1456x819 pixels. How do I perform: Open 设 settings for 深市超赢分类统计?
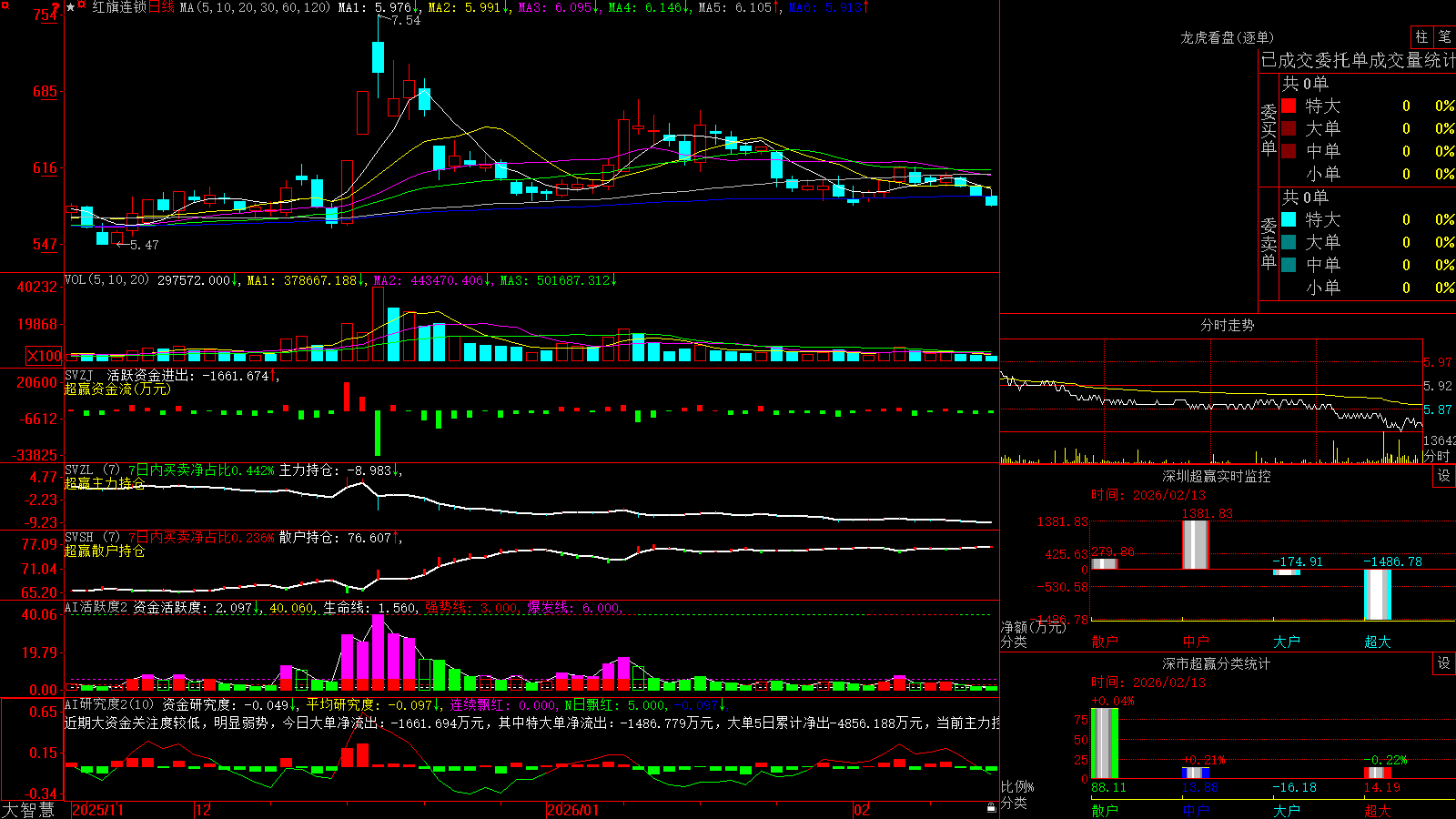1444,663
